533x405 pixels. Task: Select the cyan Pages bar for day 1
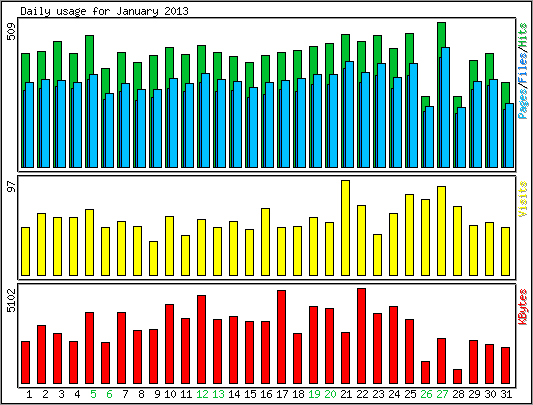pos(30,125)
